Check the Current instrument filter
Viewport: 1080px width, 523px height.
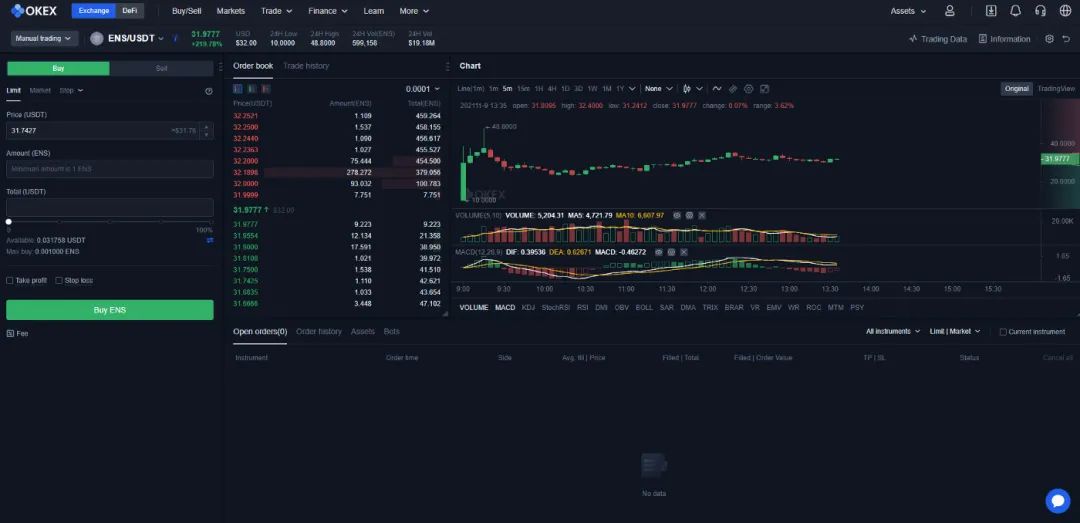(x=1003, y=332)
